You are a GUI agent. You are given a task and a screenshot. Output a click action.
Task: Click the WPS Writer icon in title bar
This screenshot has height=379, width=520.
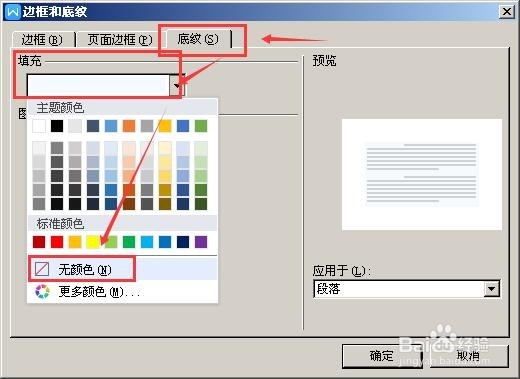click(x=13, y=12)
